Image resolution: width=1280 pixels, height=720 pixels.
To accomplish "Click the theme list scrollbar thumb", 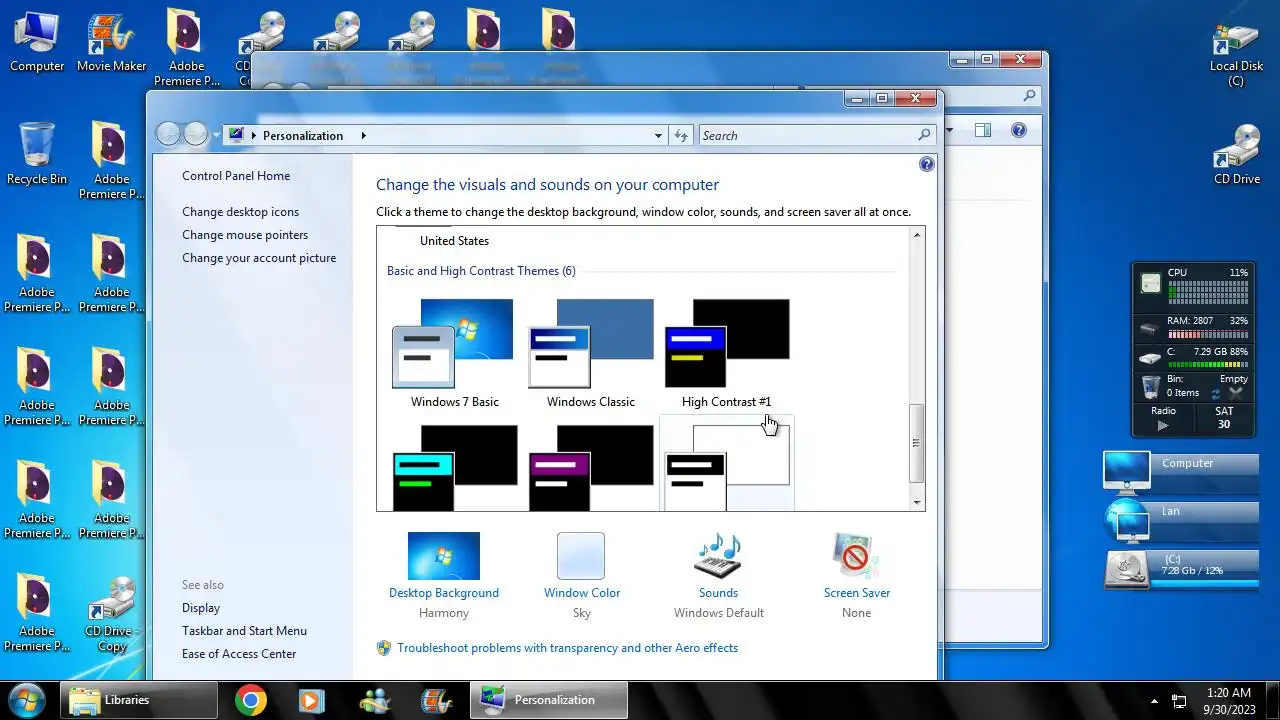I will coord(916,443).
